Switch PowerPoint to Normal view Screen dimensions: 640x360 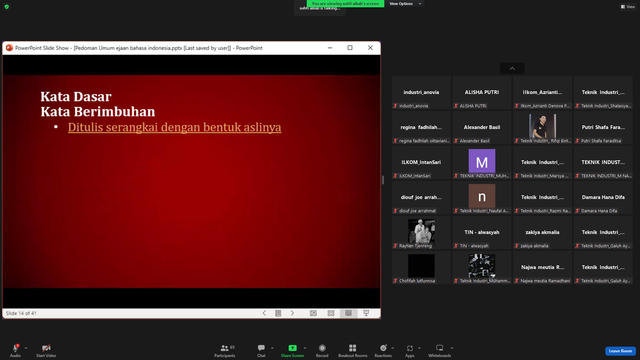tap(313, 313)
